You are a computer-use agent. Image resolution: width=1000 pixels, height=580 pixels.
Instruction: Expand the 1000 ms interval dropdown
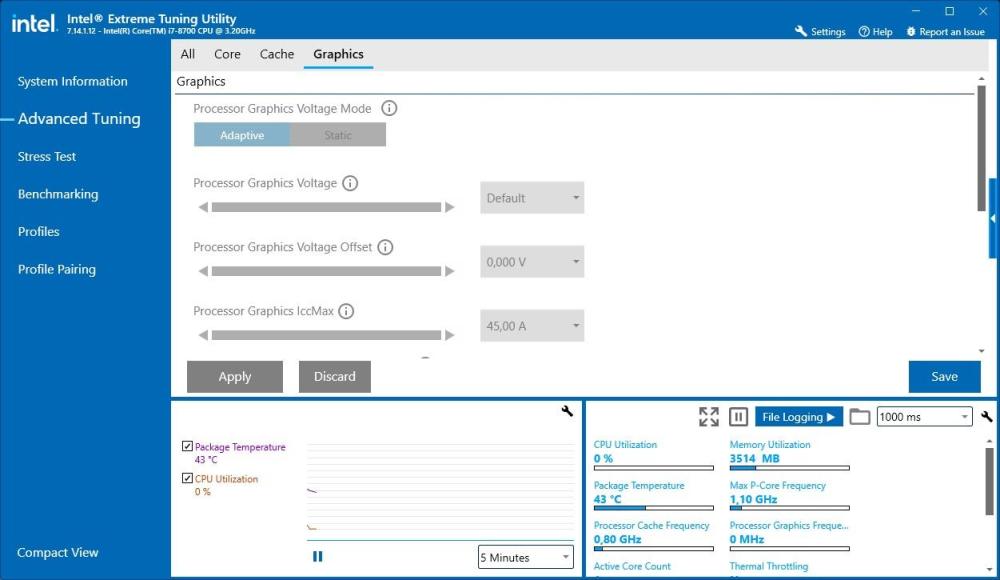coord(924,417)
